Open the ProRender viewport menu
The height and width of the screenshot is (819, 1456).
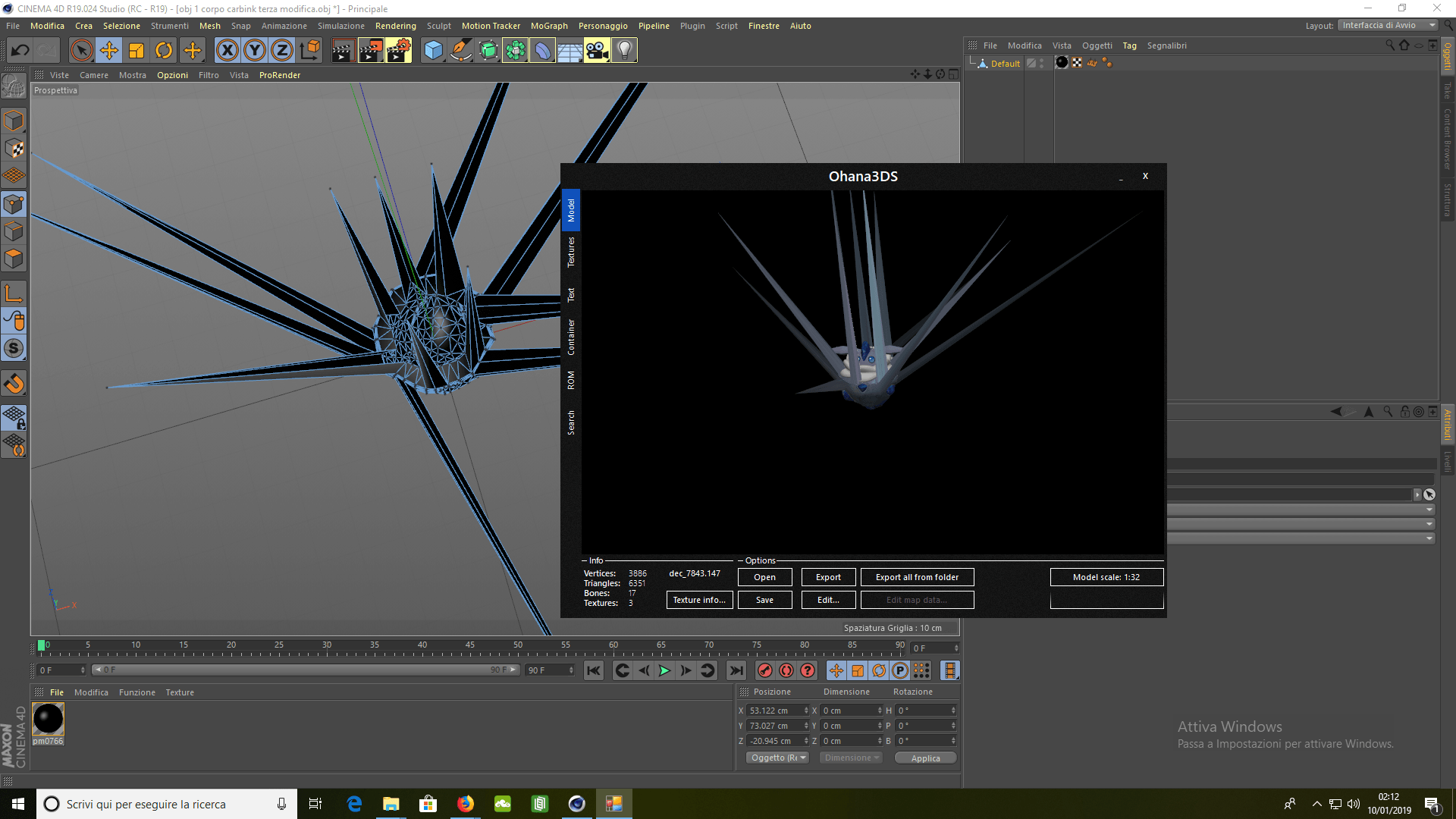coord(280,75)
